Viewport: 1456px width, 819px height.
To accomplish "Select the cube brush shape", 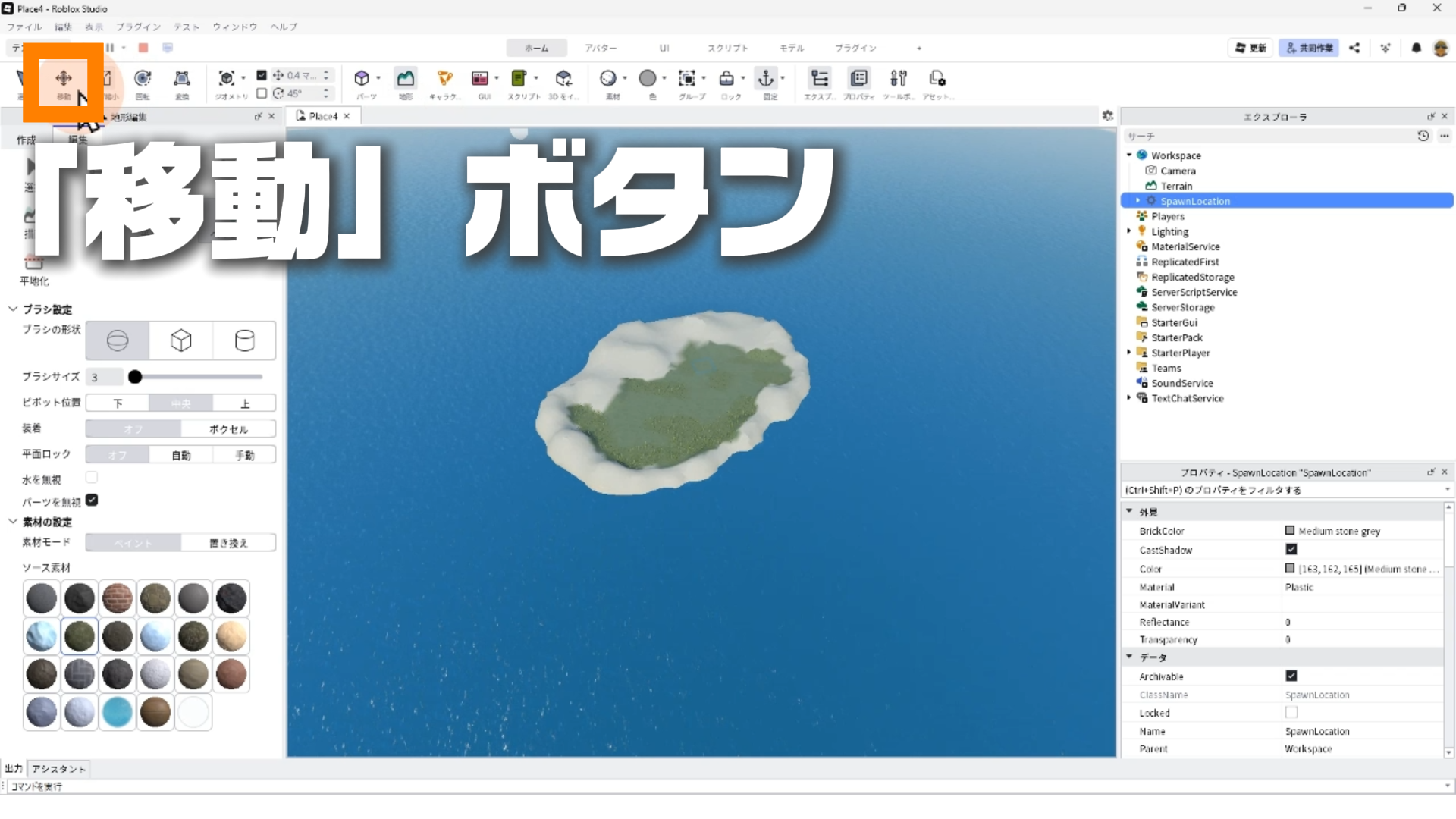I will 180,340.
